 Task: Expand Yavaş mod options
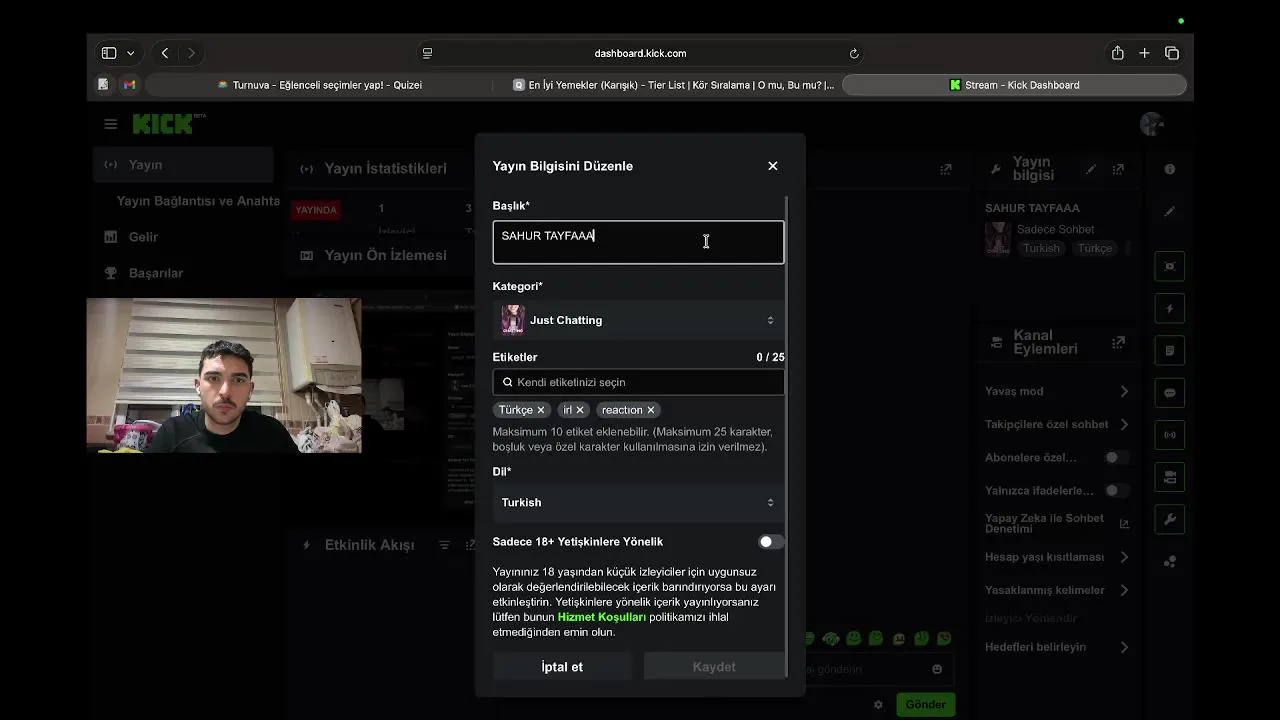click(x=1123, y=391)
